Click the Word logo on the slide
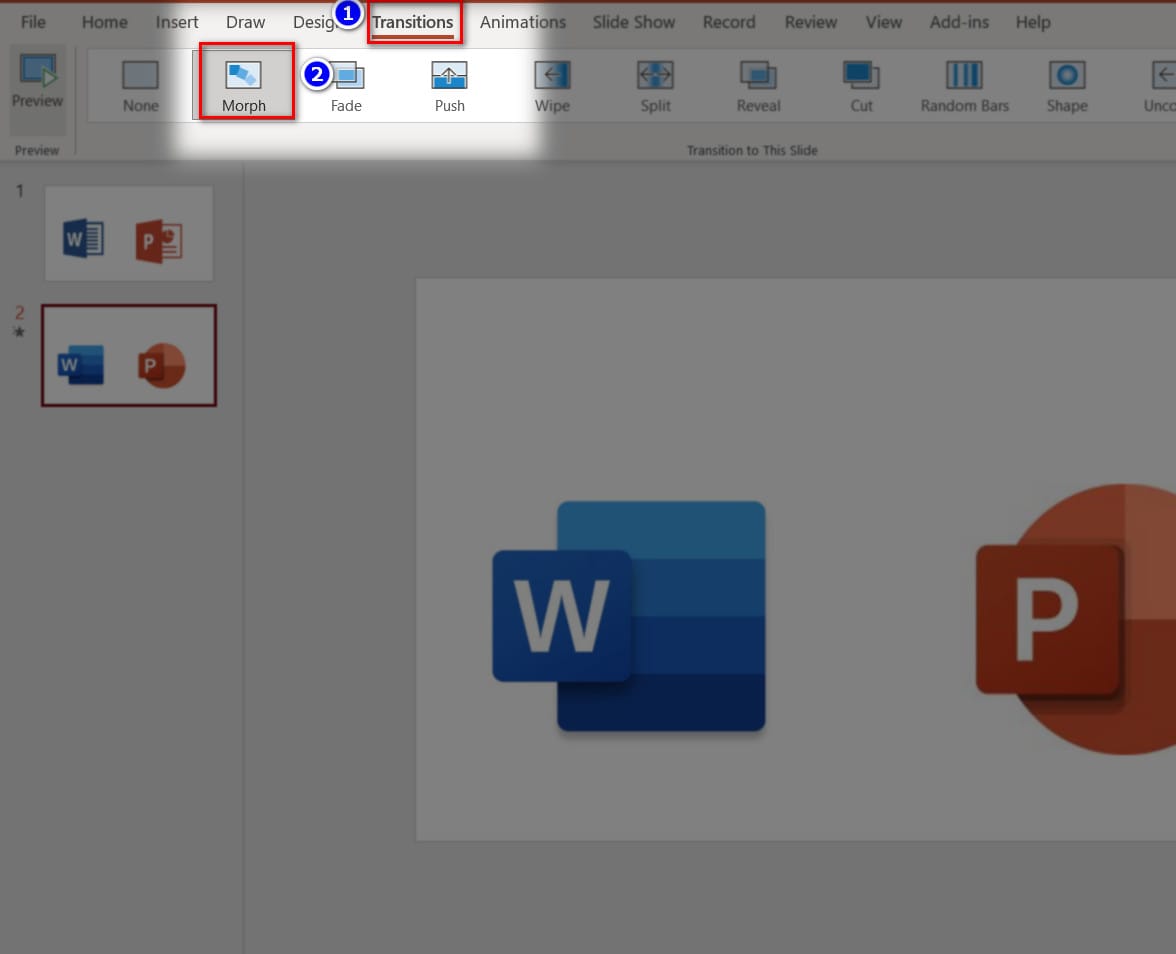Image resolution: width=1176 pixels, height=954 pixels. point(628,616)
